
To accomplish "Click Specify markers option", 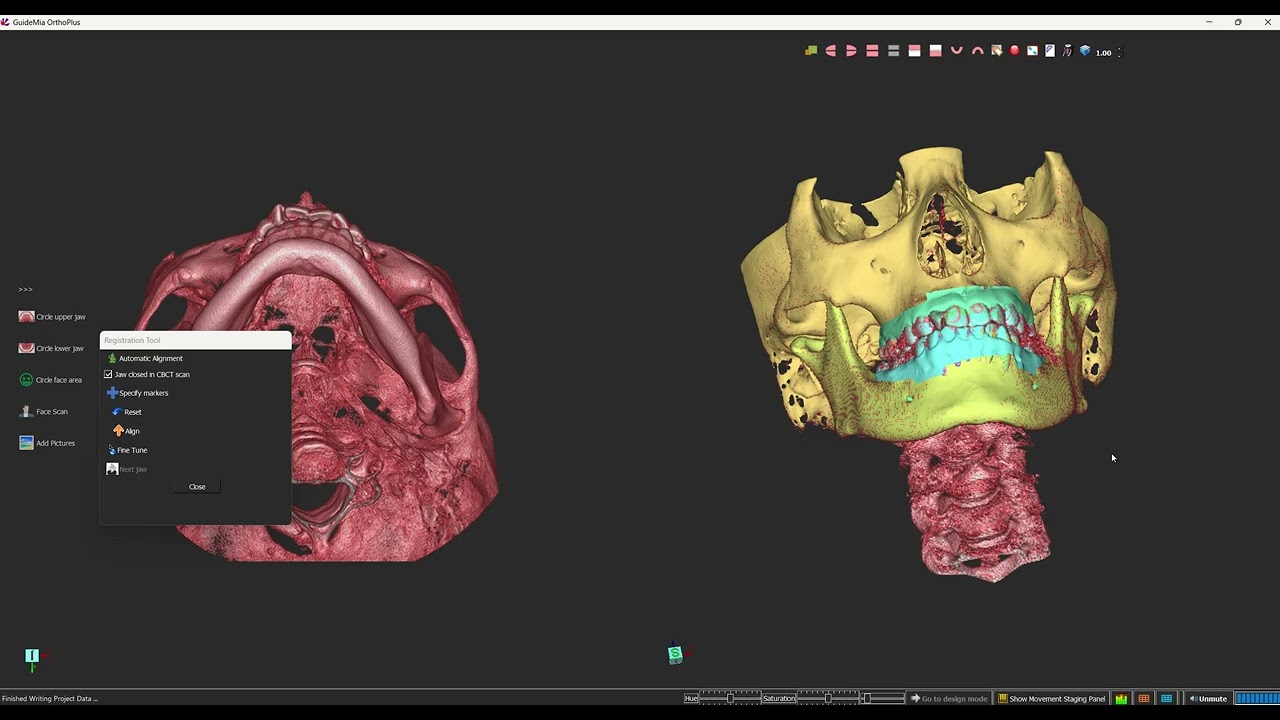I will [x=138, y=393].
